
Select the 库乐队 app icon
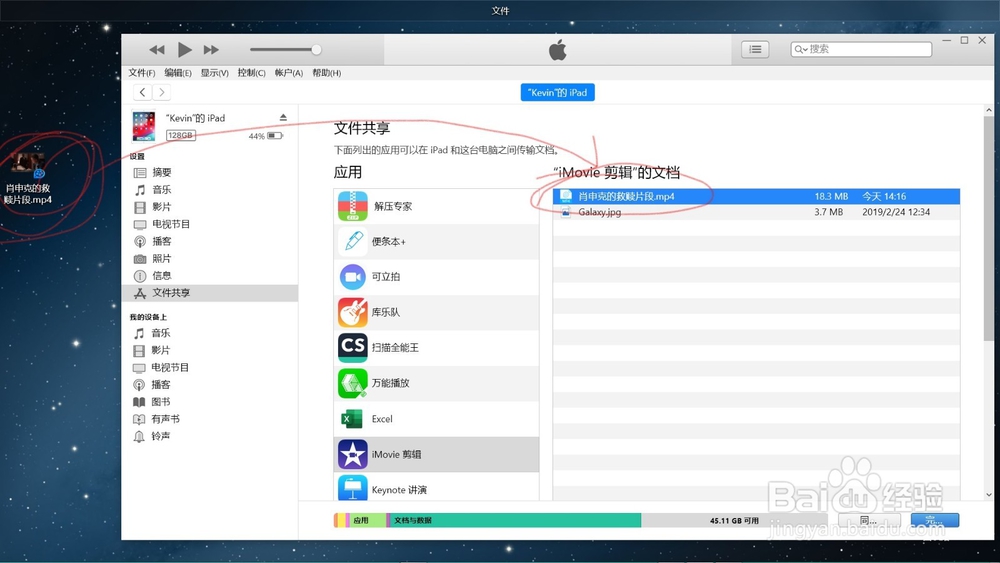[x=353, y=312]
